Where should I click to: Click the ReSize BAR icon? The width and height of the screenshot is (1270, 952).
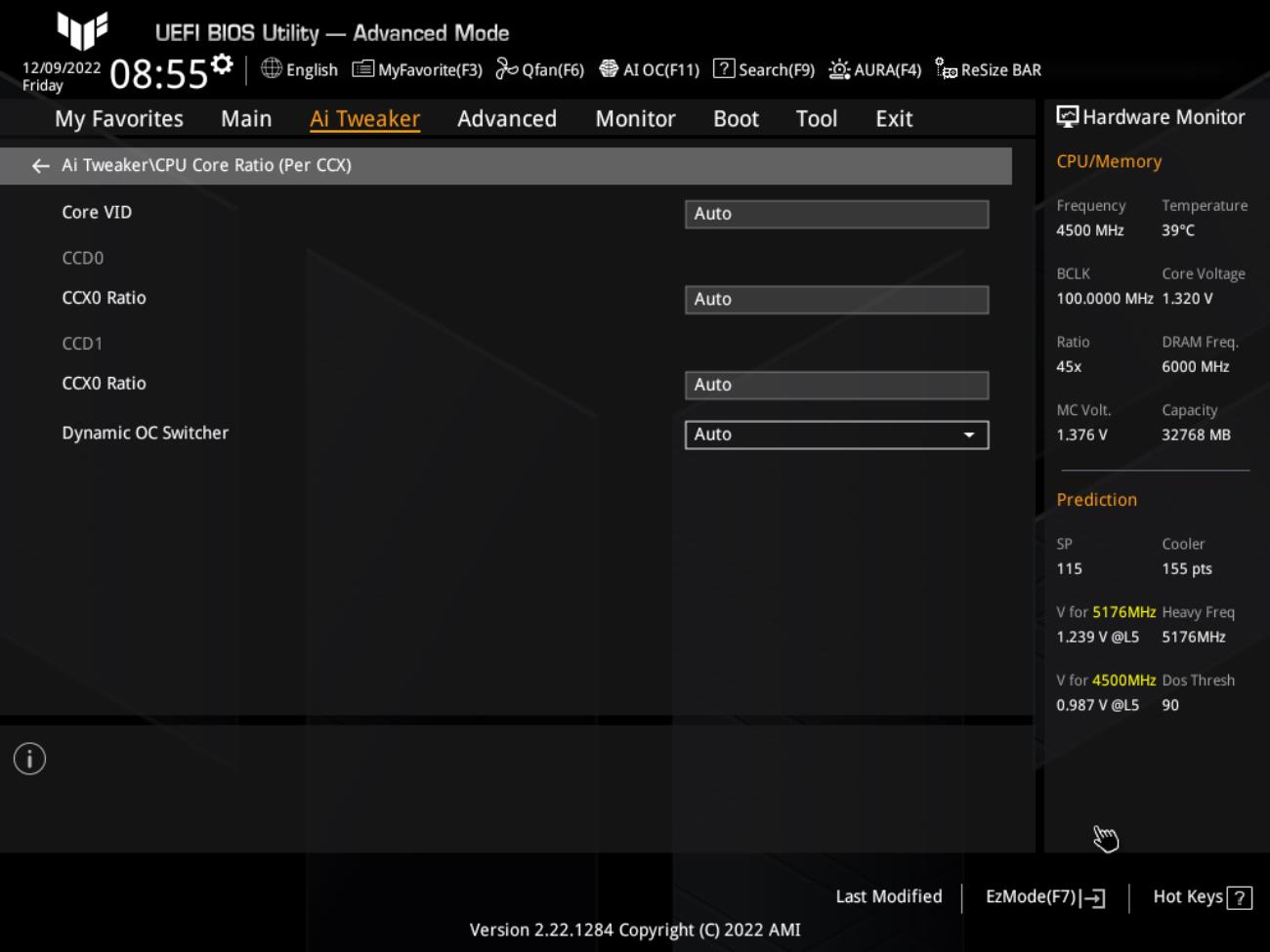pyautogui.click(x=946, y=68)
